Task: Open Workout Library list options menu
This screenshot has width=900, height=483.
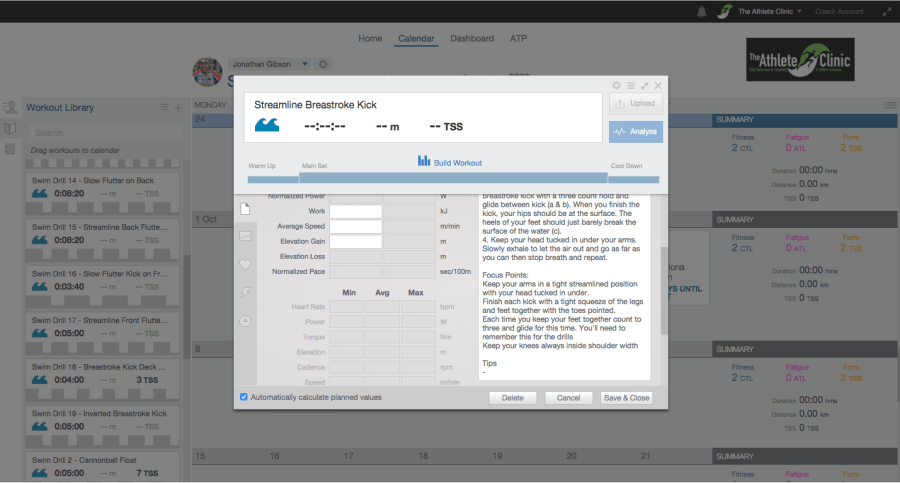Action: (x=165, y=107)
